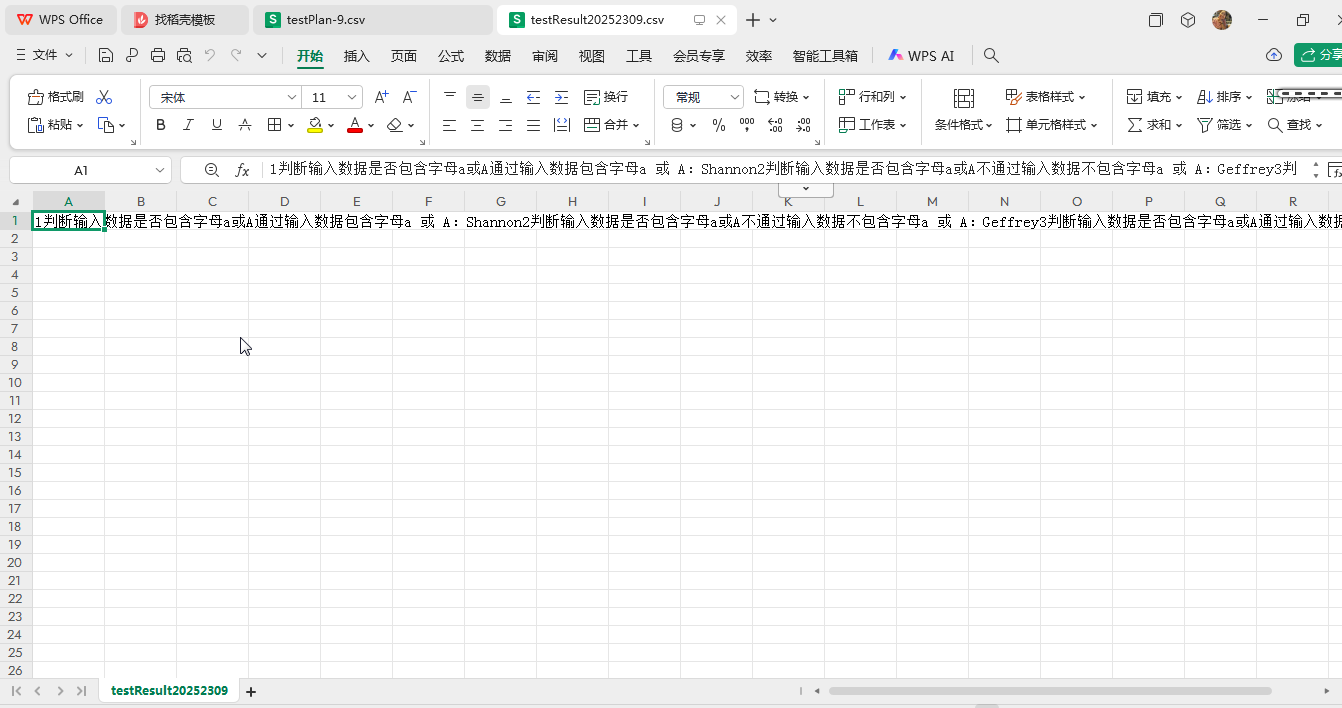Click the Share (分享) button
The width and height of the screenshot is (1342, 708).
(x=1318, y=55)
